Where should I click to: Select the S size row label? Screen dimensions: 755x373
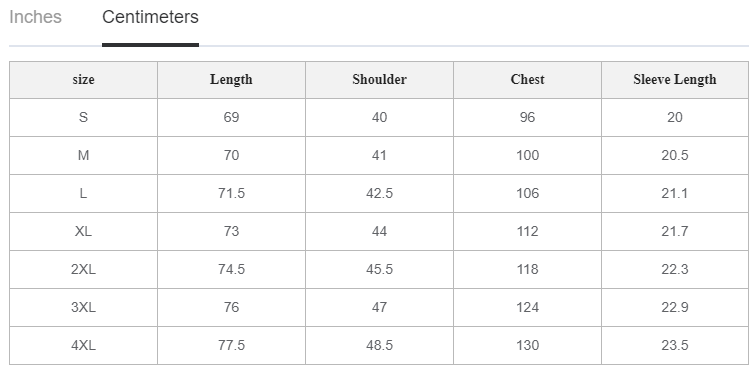(83, 117)
